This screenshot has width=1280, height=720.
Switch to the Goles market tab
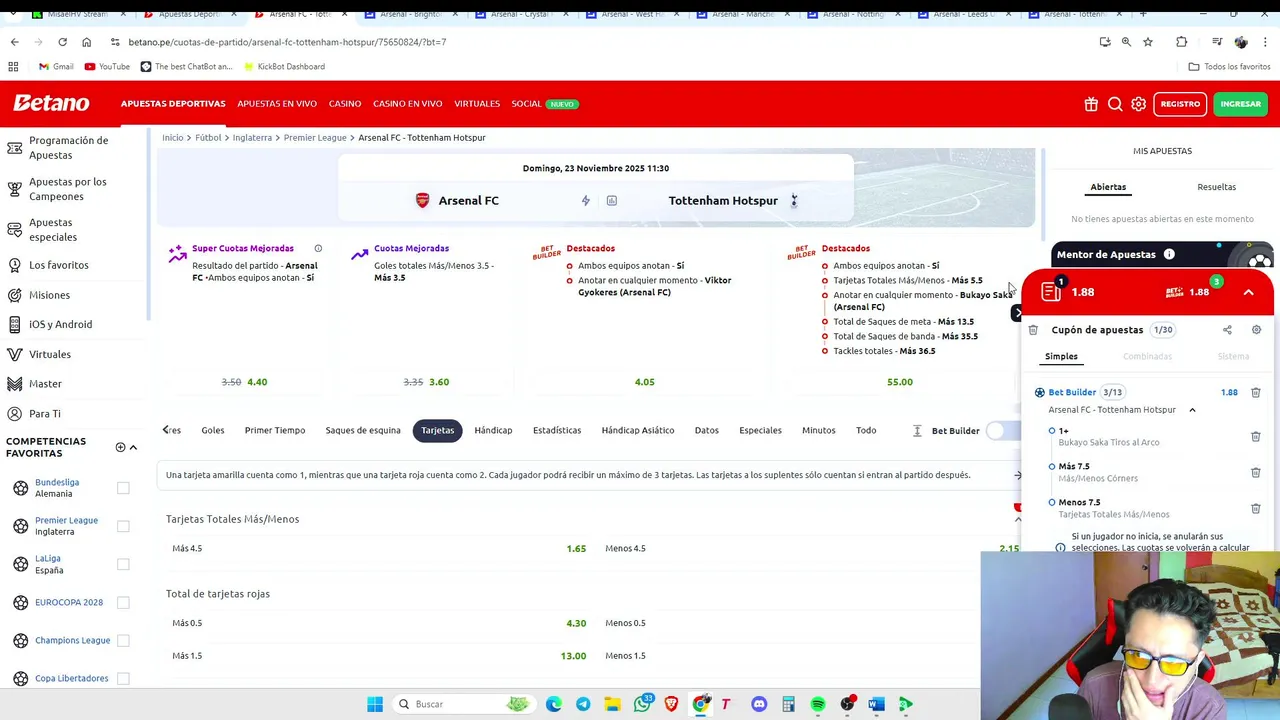click(213, 430)
